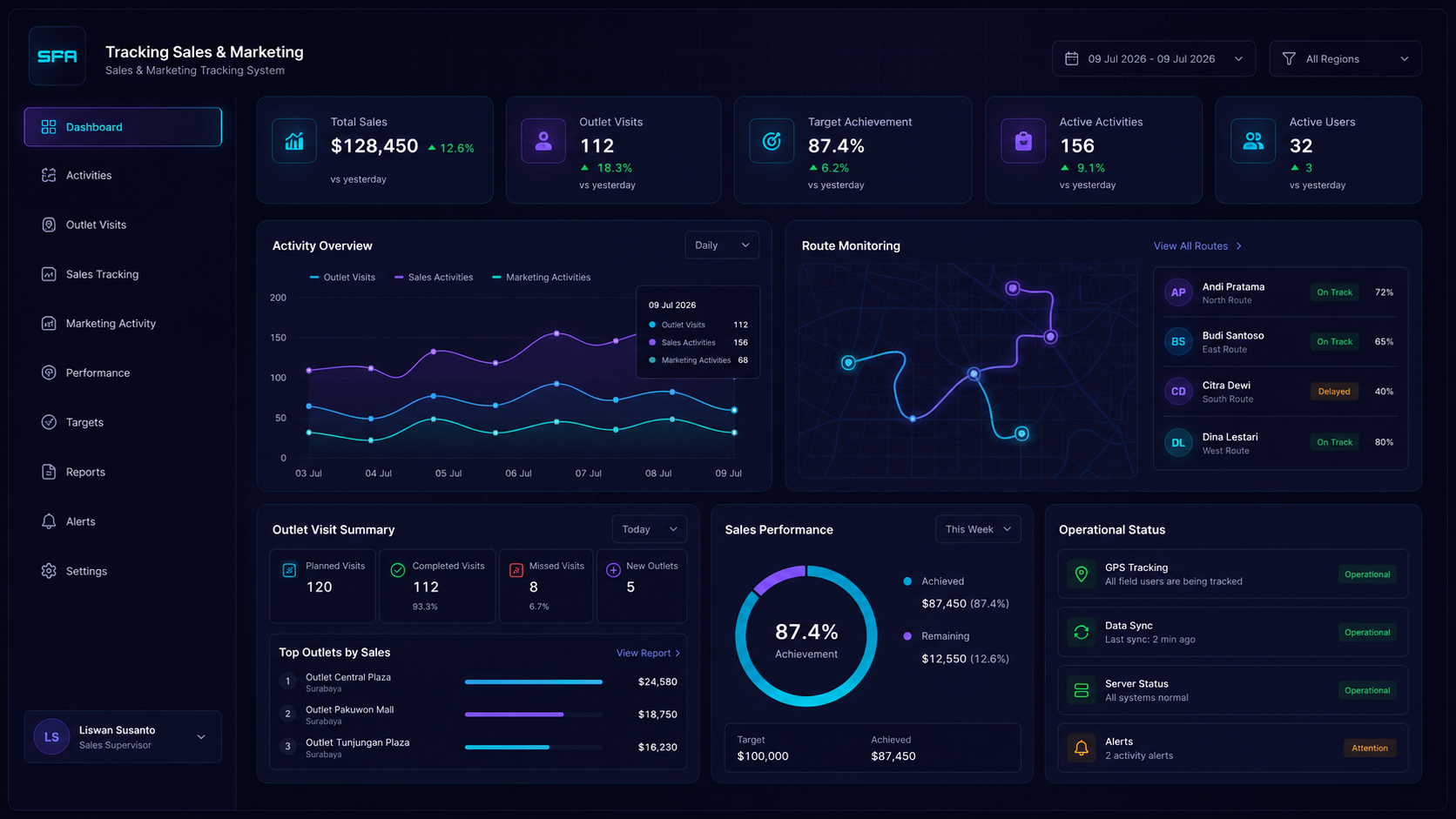Click the filter funnel icon
Screen dimensions: 1456x819
[1289, 58]
